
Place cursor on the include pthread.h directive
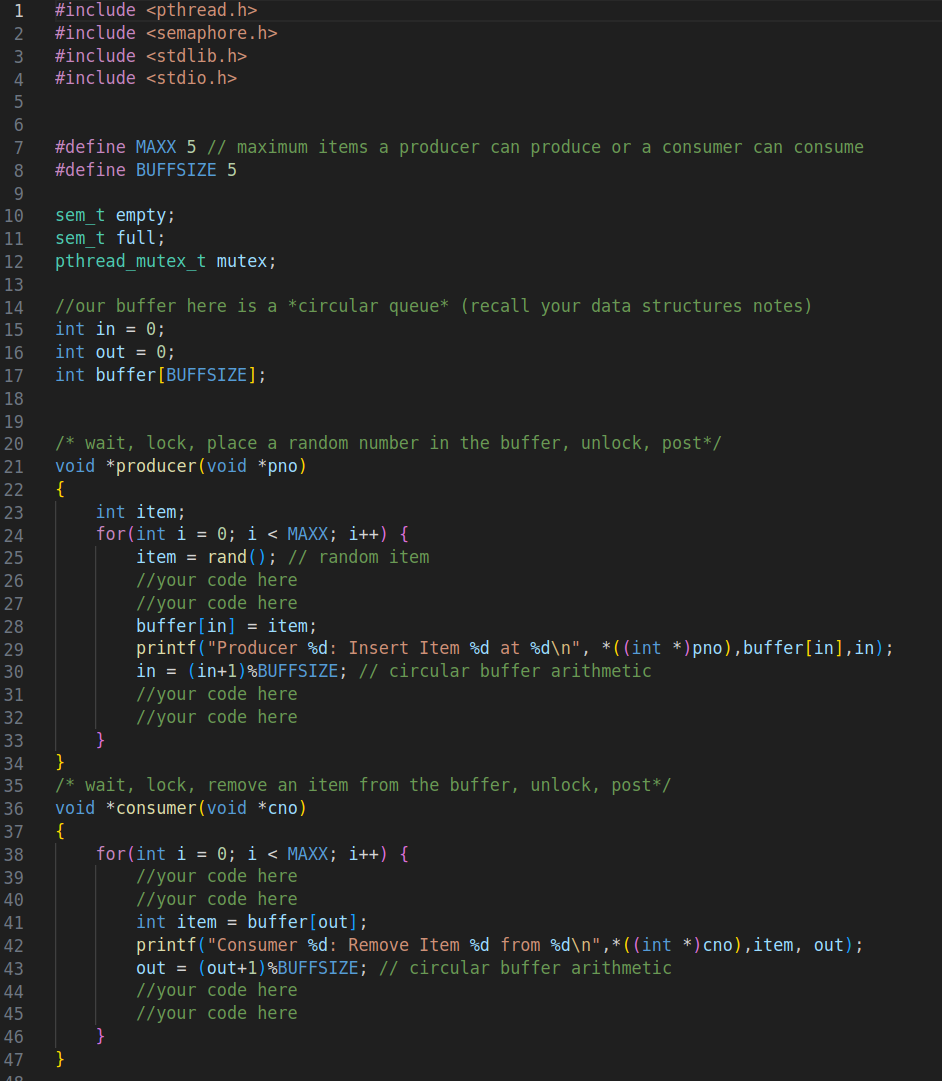[155, 10]
